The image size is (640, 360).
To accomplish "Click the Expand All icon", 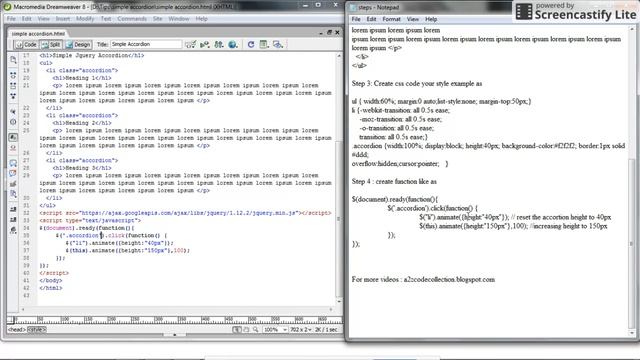I will click(13, 96).
